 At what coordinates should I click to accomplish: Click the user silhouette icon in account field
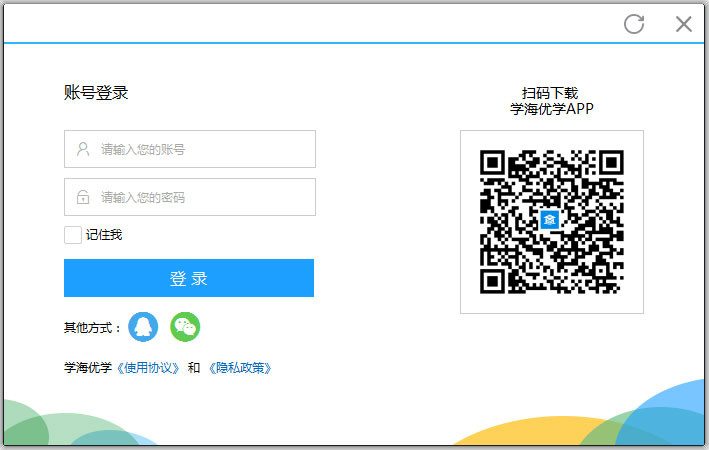83,149
